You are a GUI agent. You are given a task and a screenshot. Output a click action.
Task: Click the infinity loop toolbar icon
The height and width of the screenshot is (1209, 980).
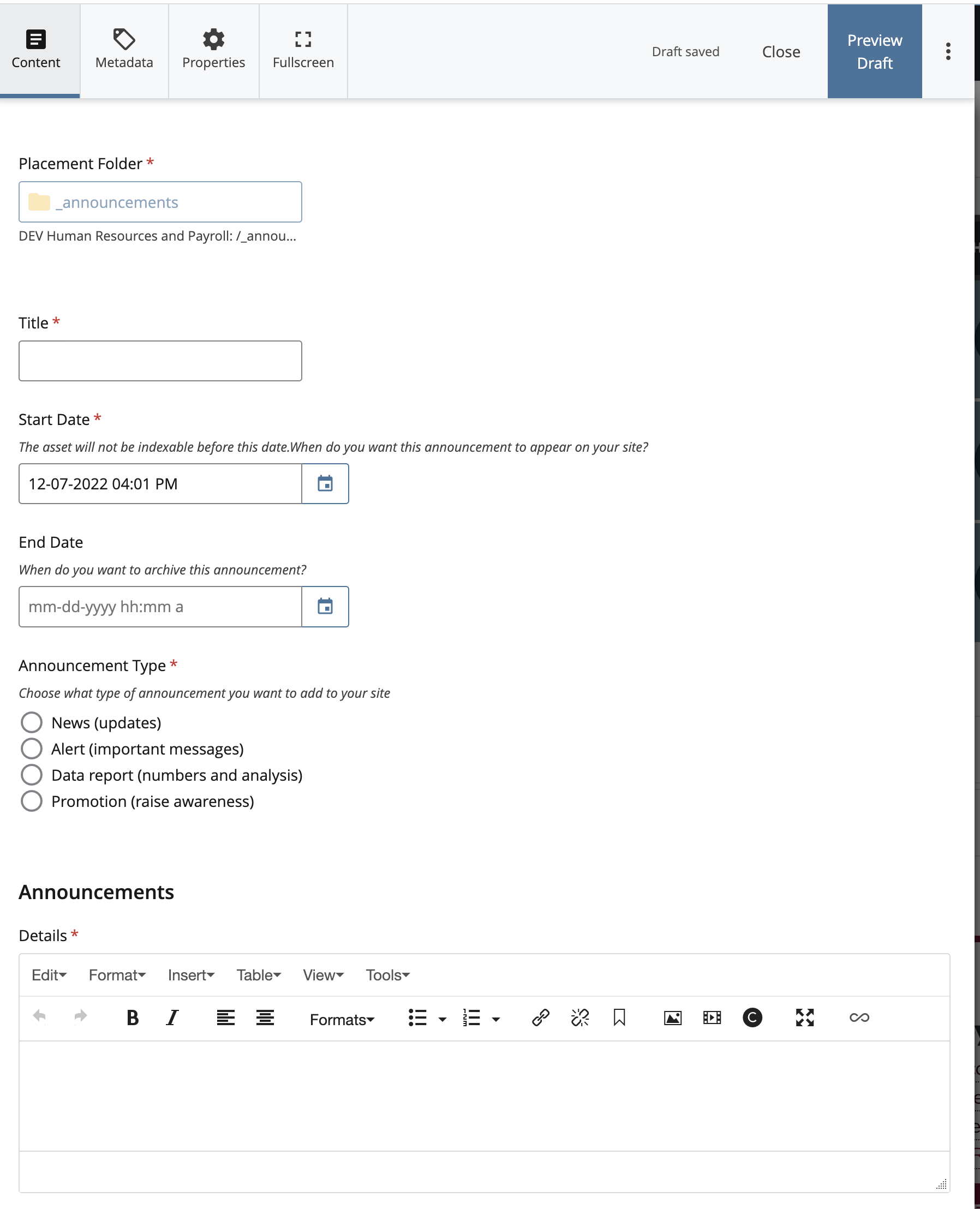pos(859,1018)
